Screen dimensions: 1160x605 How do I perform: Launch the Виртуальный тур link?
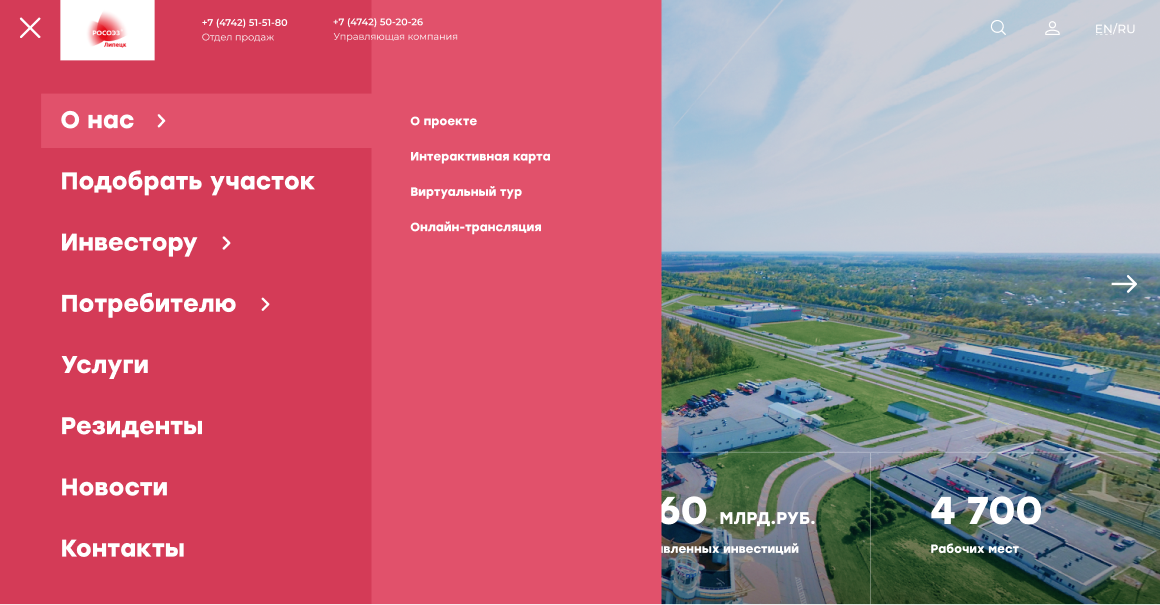pos(465,191)
